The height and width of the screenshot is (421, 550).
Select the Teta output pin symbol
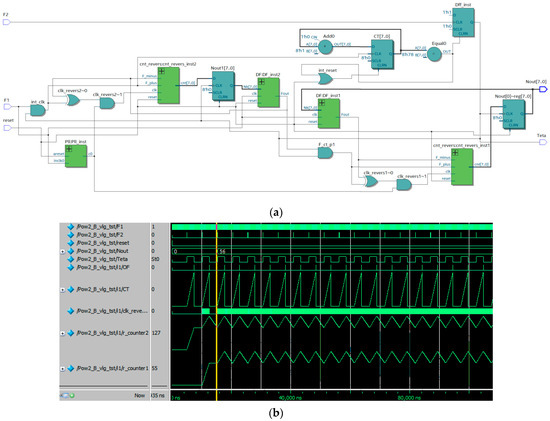tap(543, 142)
